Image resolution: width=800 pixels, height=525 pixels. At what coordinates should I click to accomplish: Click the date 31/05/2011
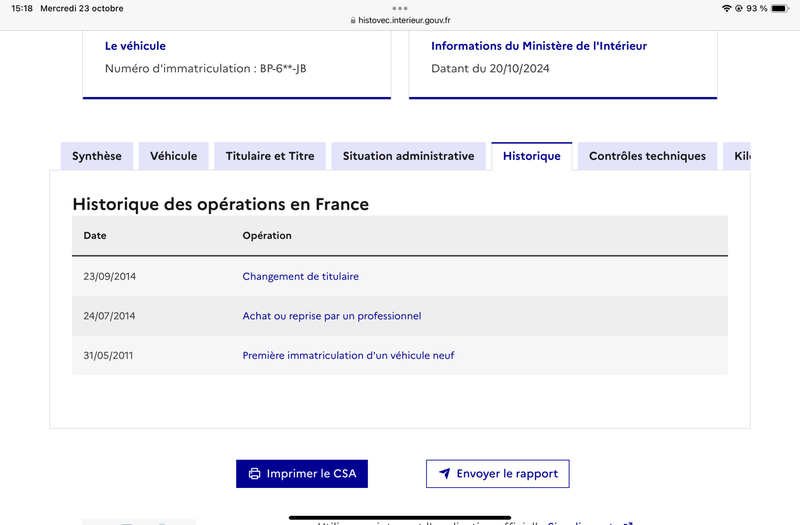click(x=108, y=356)
